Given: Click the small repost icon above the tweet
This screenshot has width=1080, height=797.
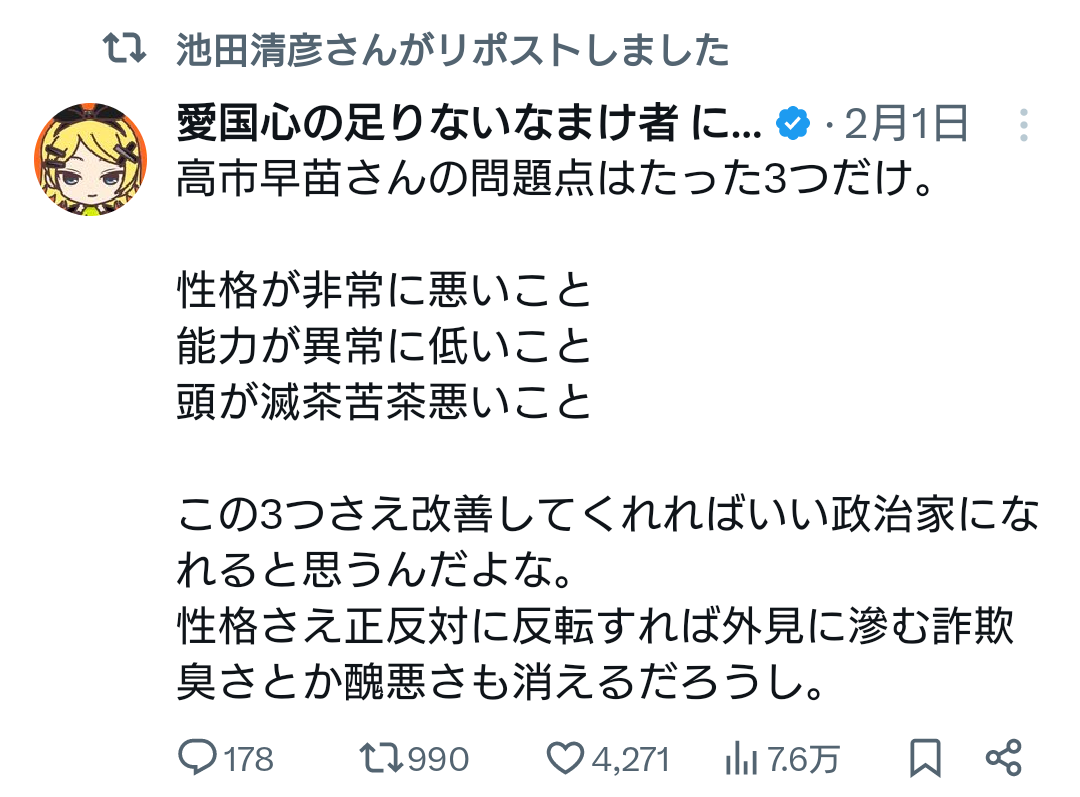Looking at the screenshot, I should coord(127,49).
